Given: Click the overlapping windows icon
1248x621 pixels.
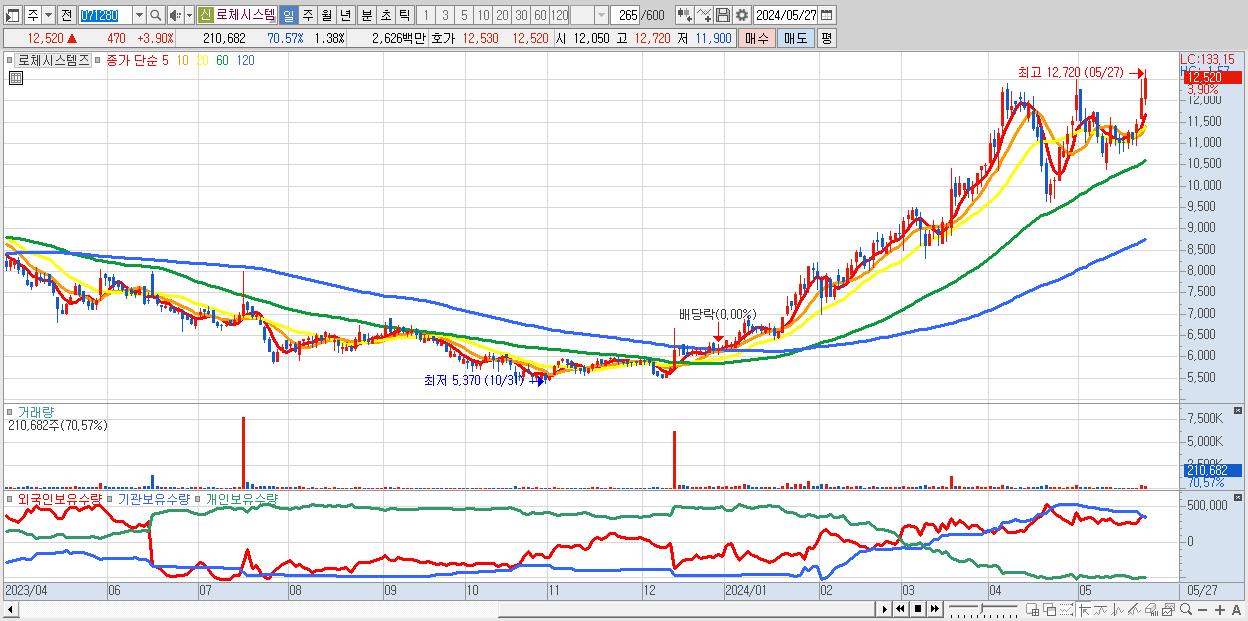Looking at the screenshot, I should tap(1050, 609).
